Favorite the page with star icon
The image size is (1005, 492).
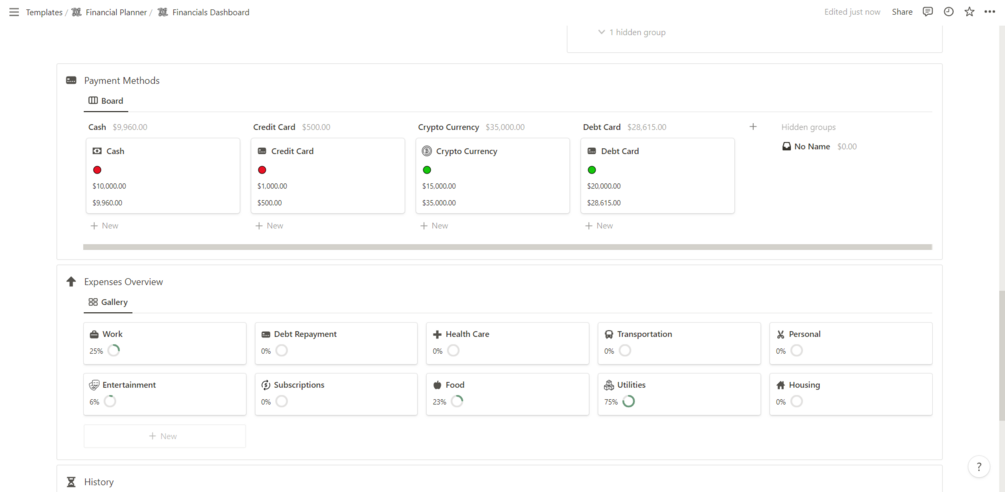pyautogui.click(x=969, y=12)
